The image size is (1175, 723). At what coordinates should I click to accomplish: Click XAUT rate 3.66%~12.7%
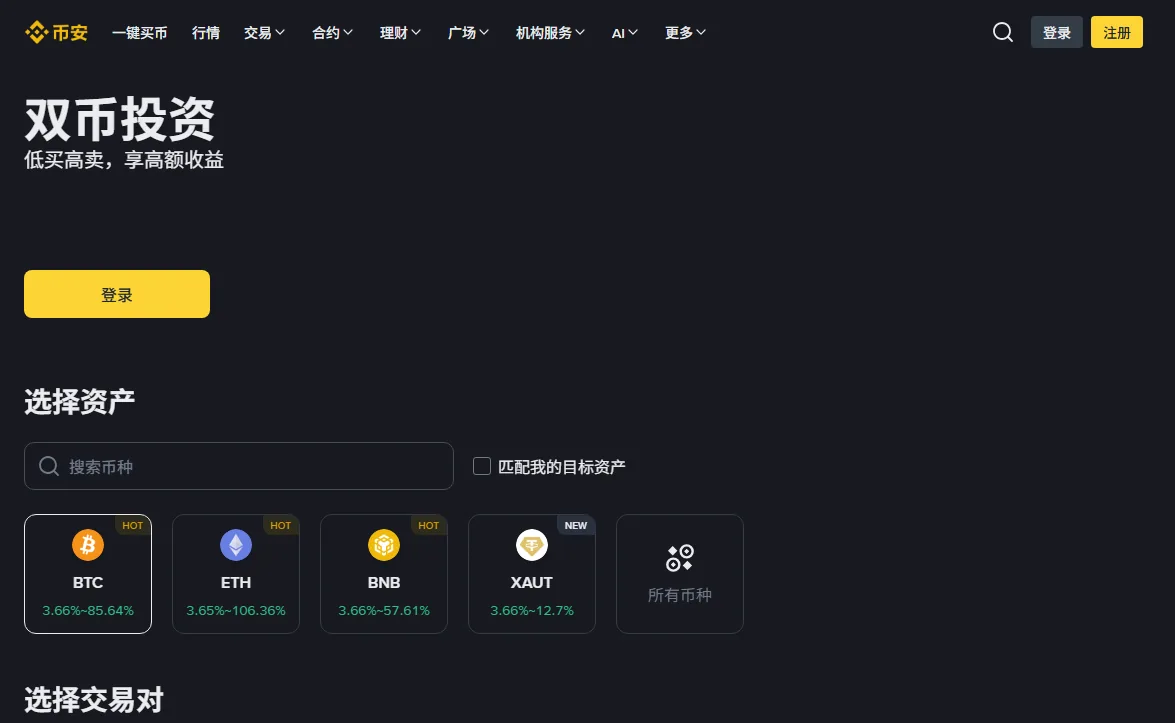[x=532, y=611]
